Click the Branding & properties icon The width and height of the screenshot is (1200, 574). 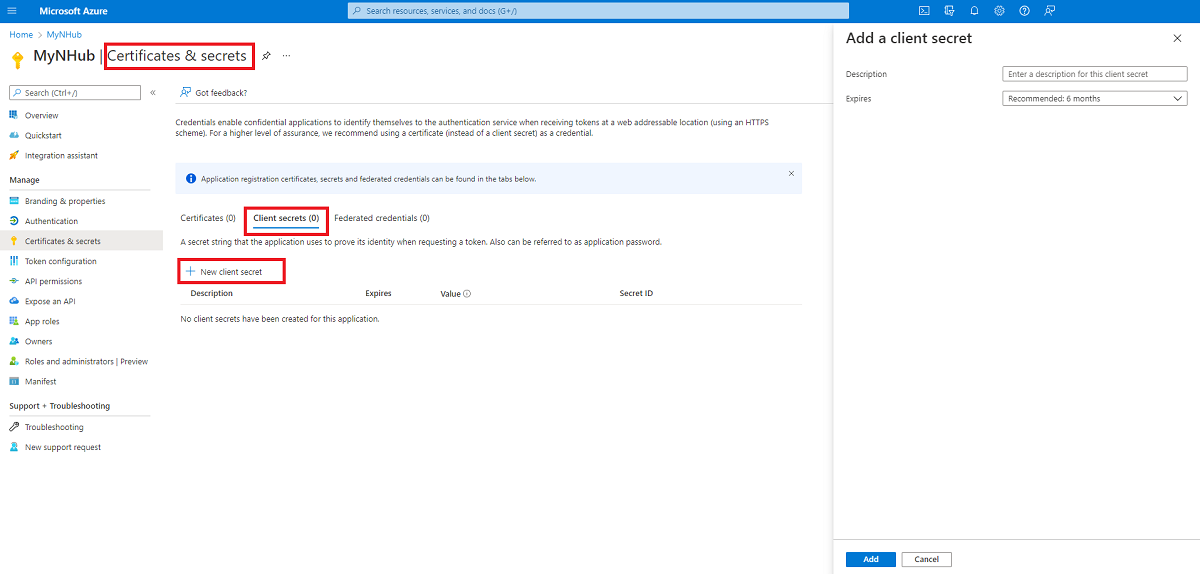(14, 201)
